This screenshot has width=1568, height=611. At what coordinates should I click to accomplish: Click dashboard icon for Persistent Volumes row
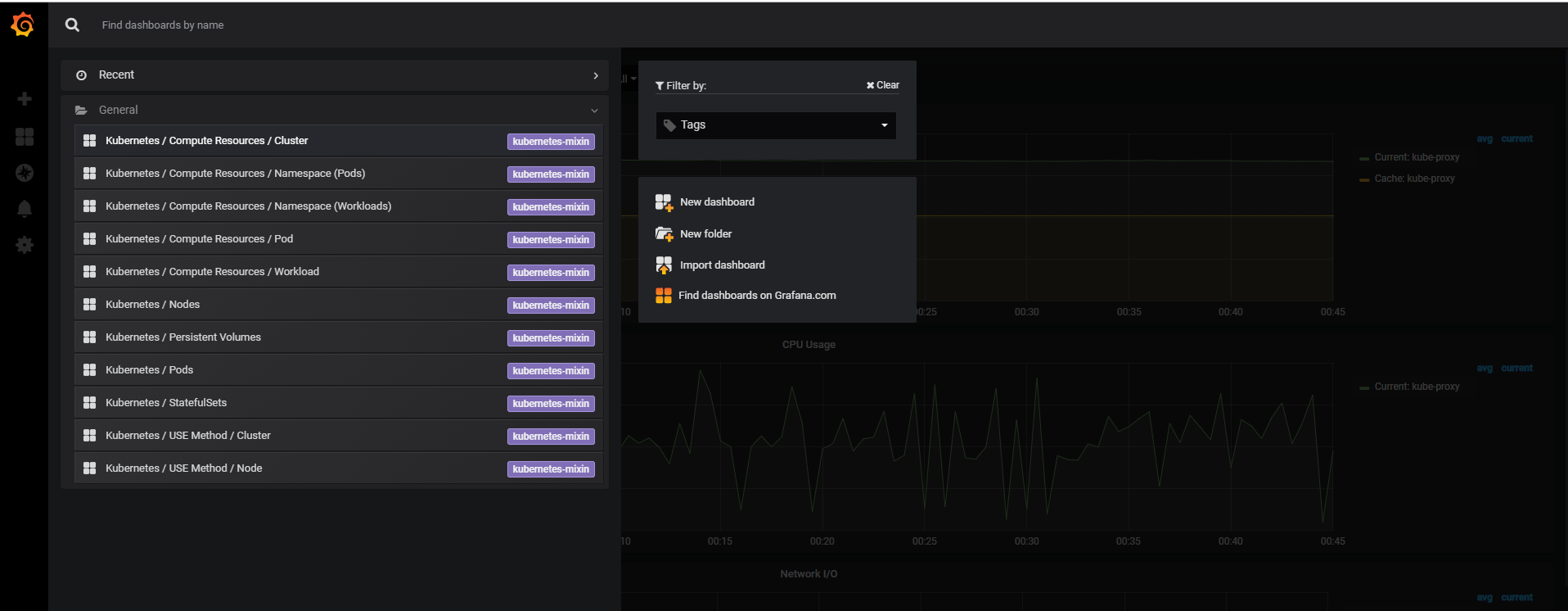90,337
